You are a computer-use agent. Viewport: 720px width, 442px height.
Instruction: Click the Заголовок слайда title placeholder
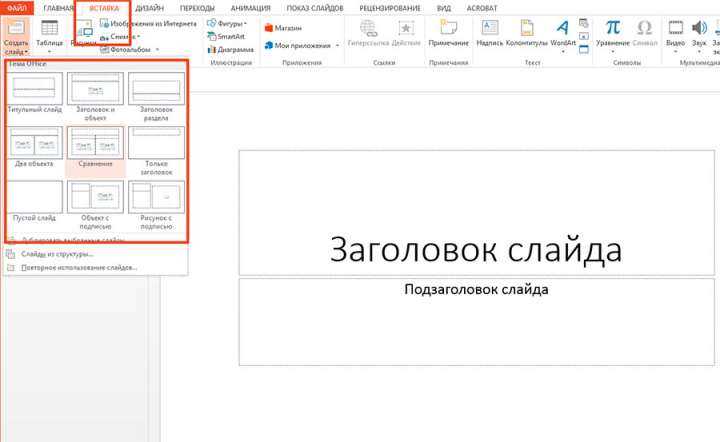[477, 213]
